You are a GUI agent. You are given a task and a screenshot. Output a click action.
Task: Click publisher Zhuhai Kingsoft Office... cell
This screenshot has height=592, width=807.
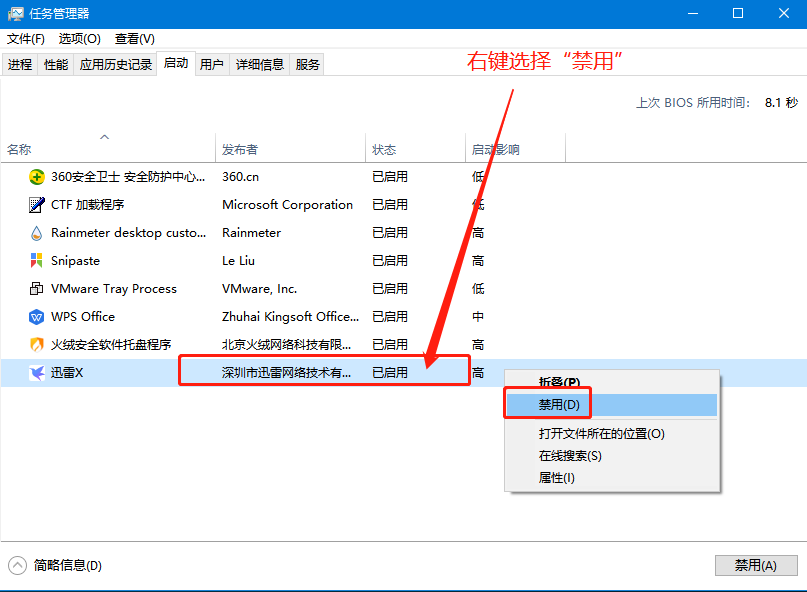[x=290, y=317]
